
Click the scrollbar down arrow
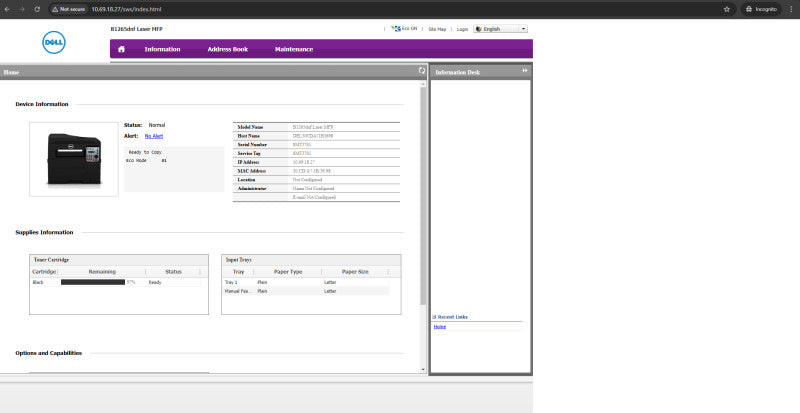click(x=423, y=370)
